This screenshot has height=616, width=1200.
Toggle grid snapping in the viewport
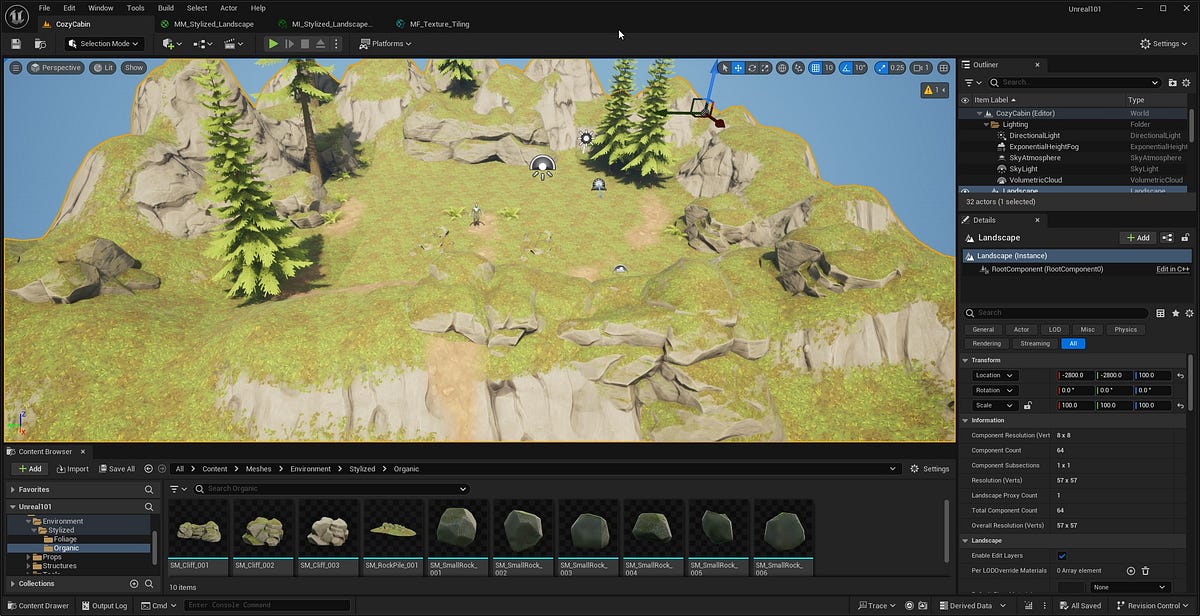813,67
